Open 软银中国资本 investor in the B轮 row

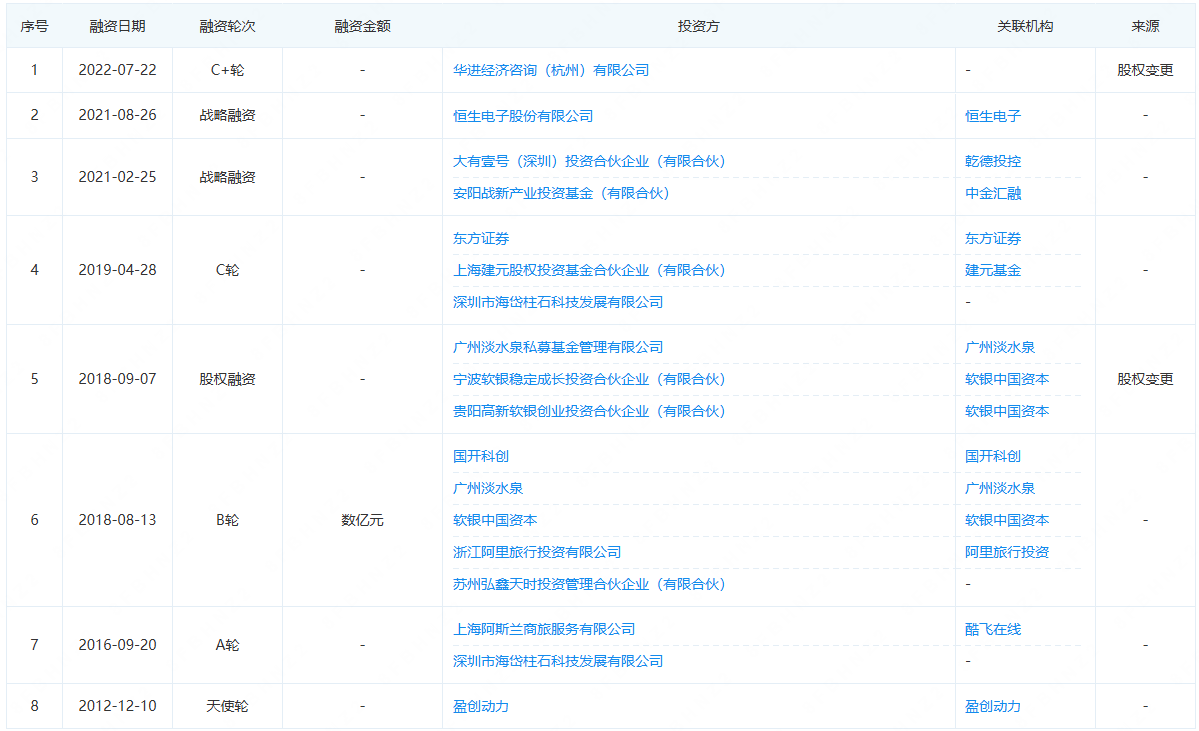(495, 521)
